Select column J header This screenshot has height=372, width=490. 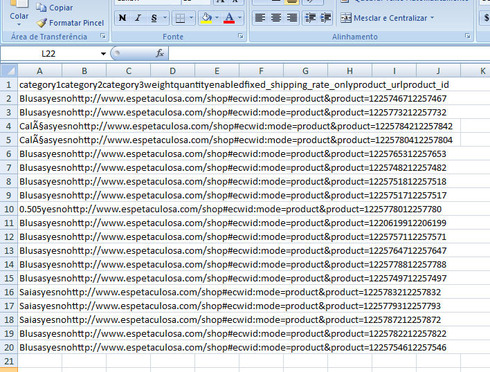(x=438, y=71)
